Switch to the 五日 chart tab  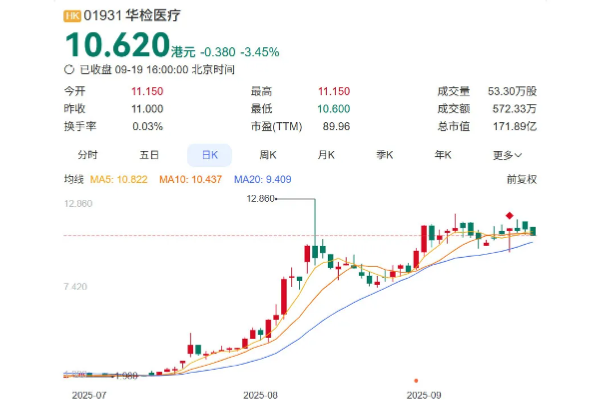coord(149,155)
